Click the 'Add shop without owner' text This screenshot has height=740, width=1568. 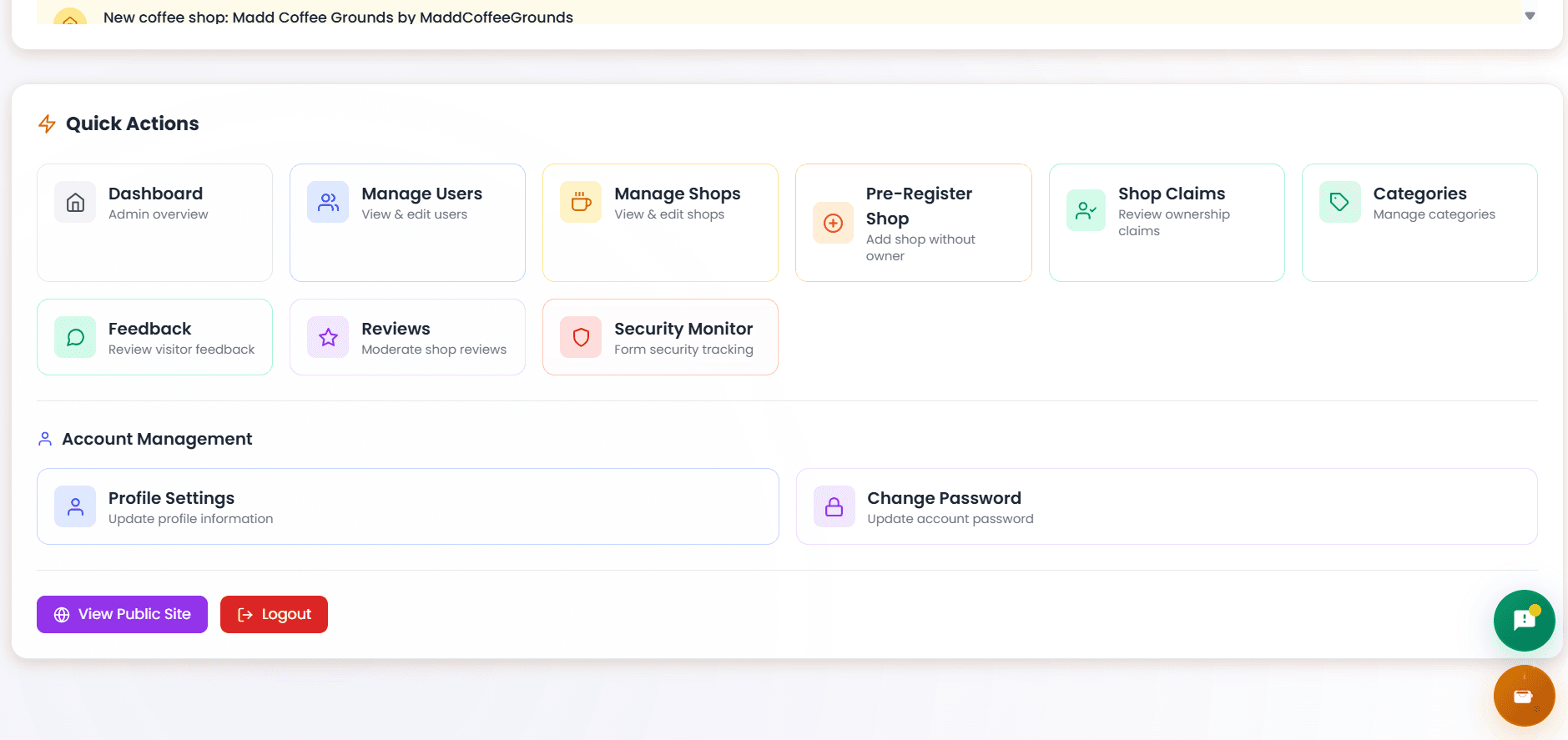pos(920,248)
